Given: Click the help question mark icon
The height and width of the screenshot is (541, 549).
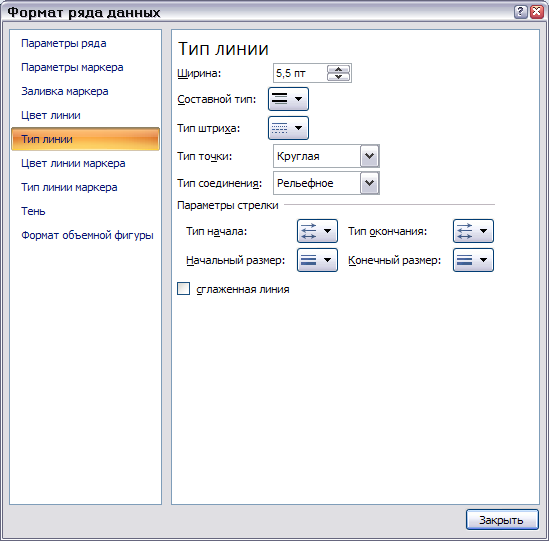Looking at the screenshot, I should click(x=521, y=12).
